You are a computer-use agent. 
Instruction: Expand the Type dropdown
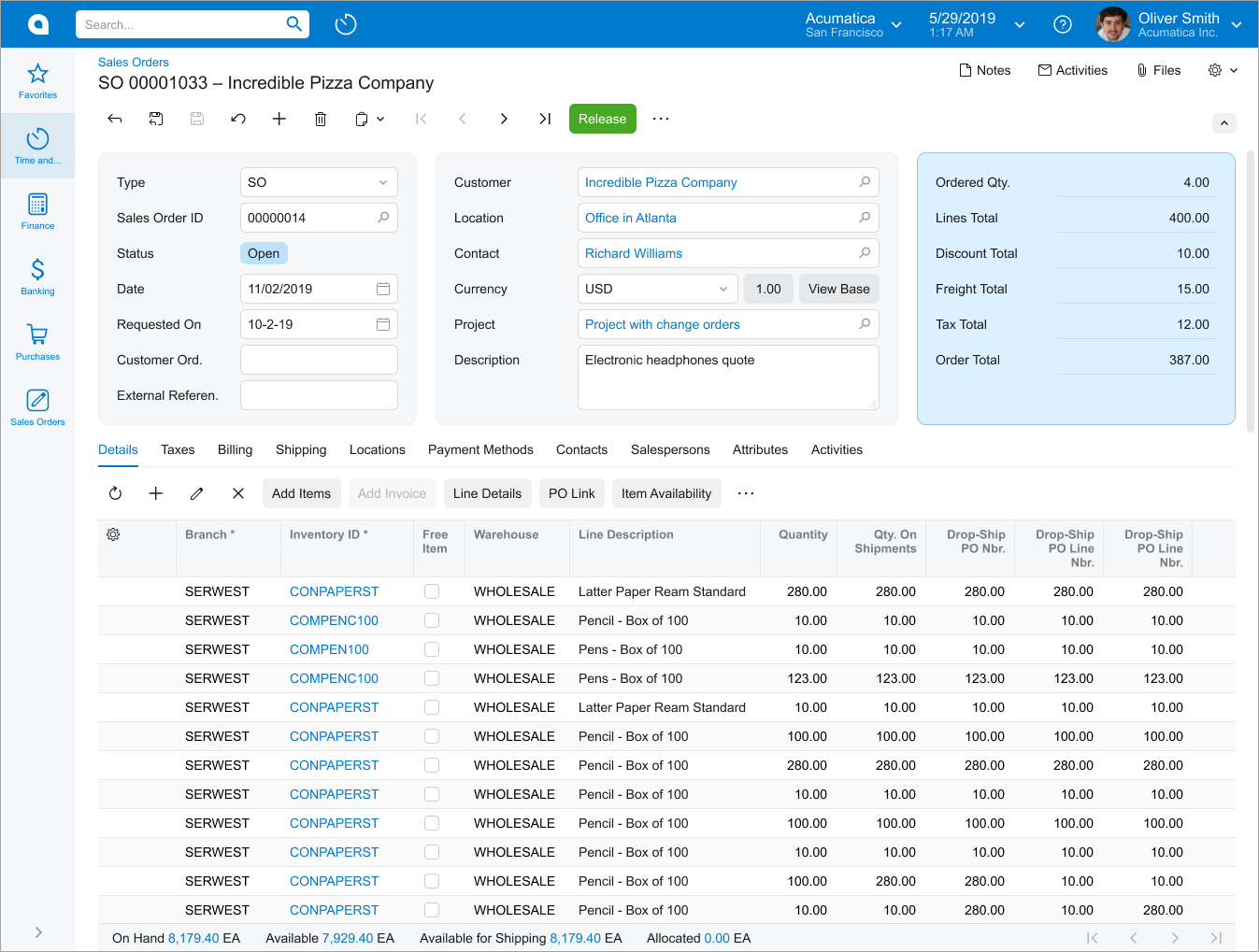382,182
